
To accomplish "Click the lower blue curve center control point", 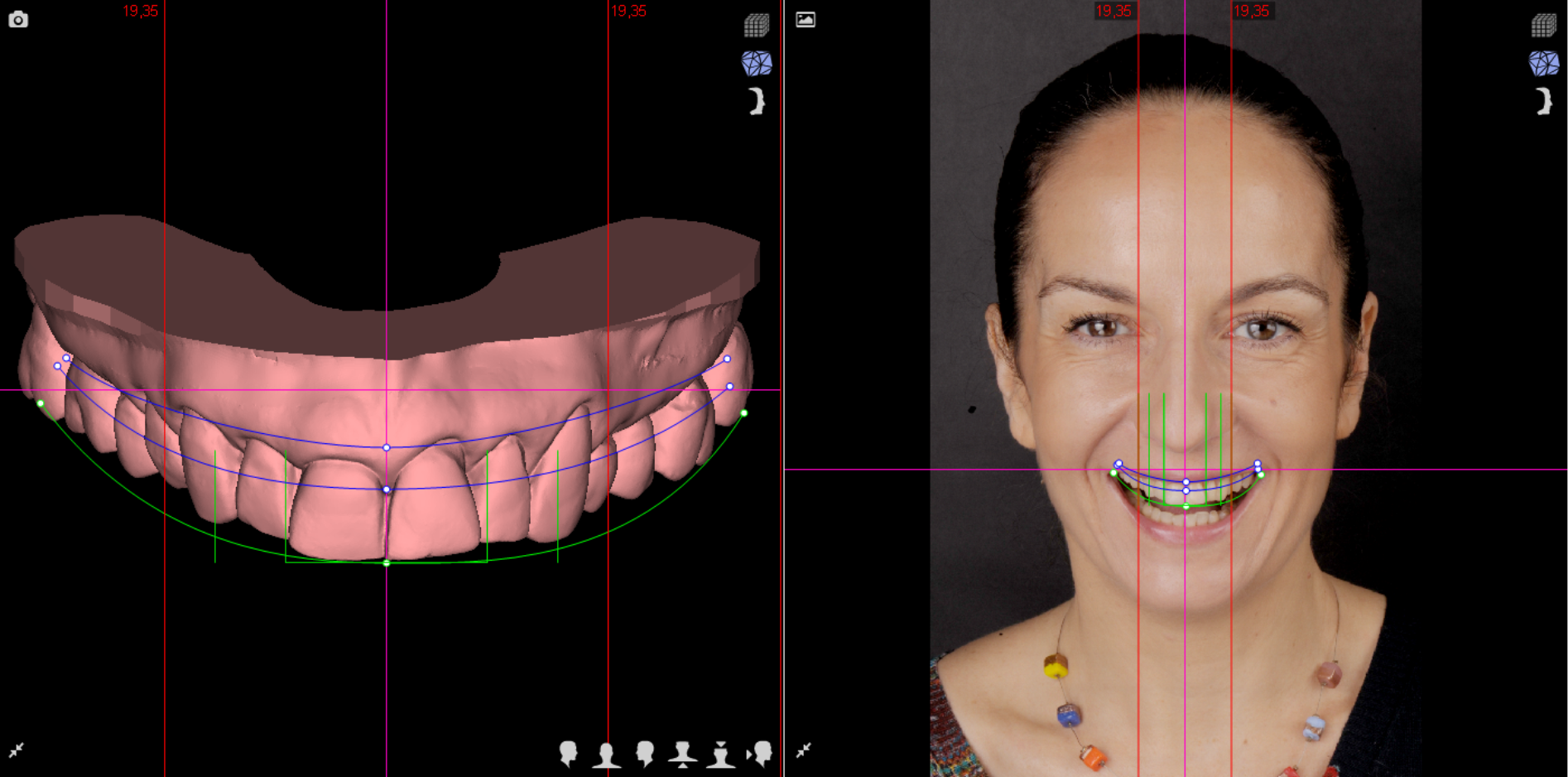I will coord(387,490).
